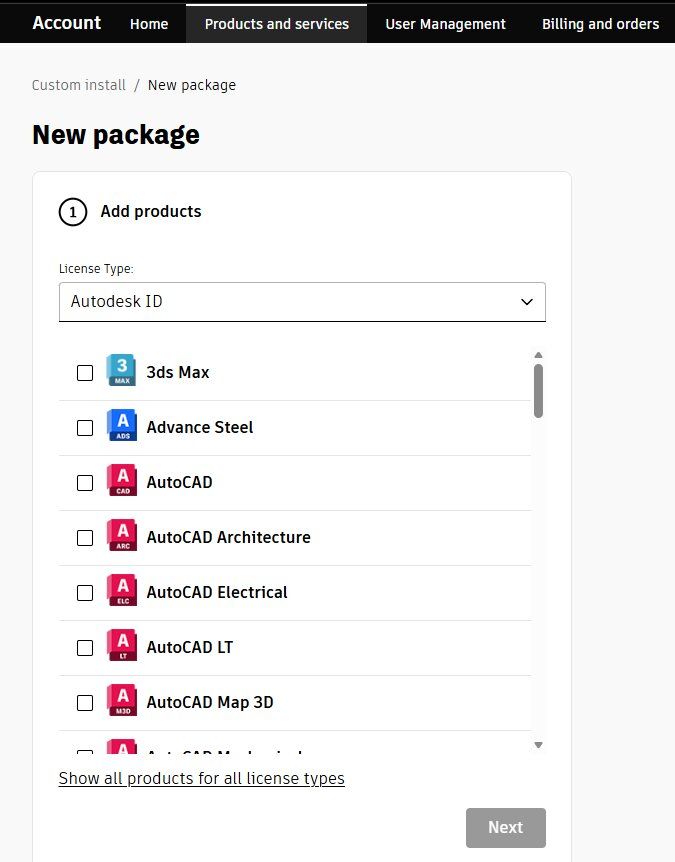
Task: Click the product list scroll-up arrow
Action: click(539, 355)
